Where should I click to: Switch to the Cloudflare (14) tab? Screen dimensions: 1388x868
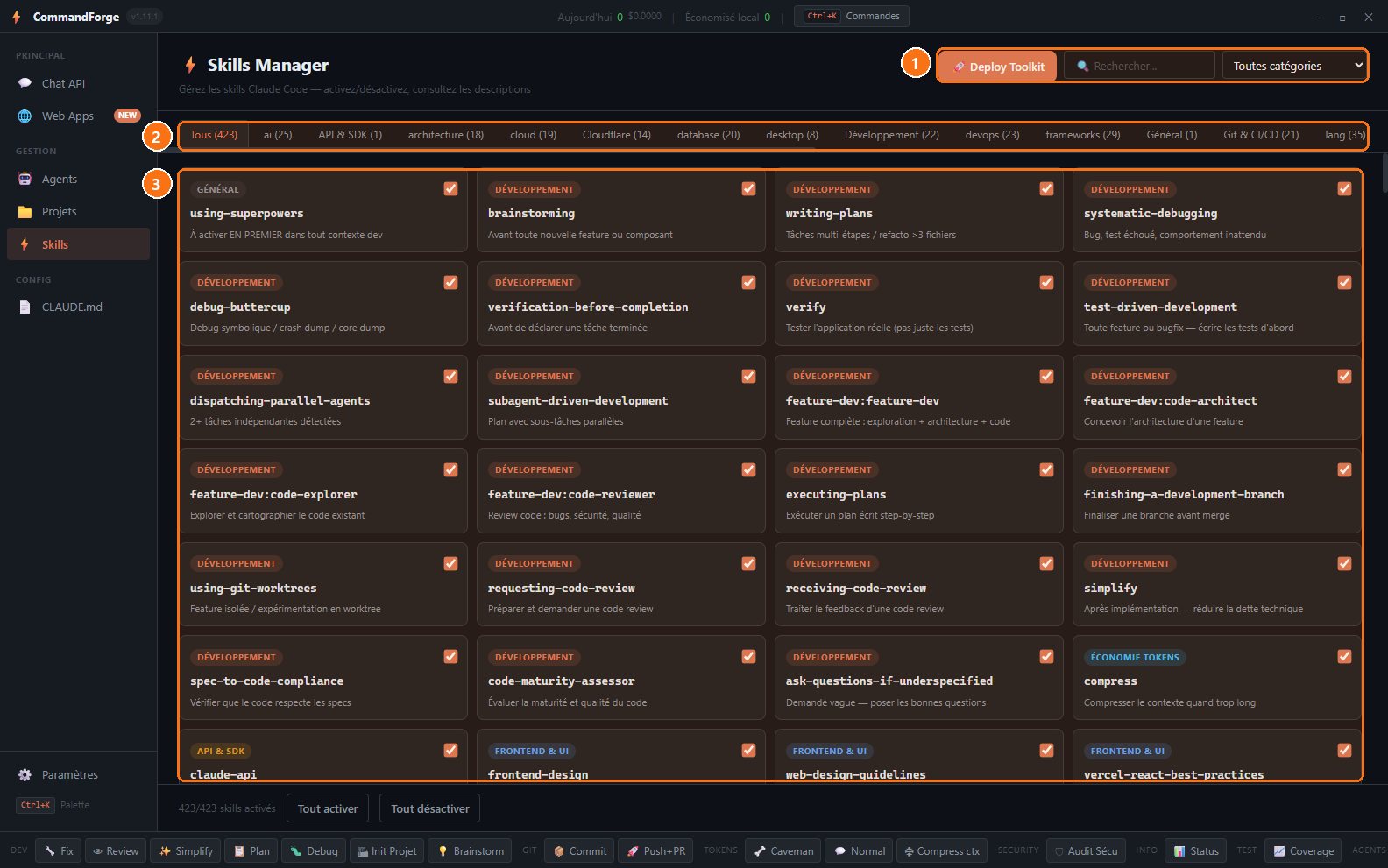coord(617,135)
